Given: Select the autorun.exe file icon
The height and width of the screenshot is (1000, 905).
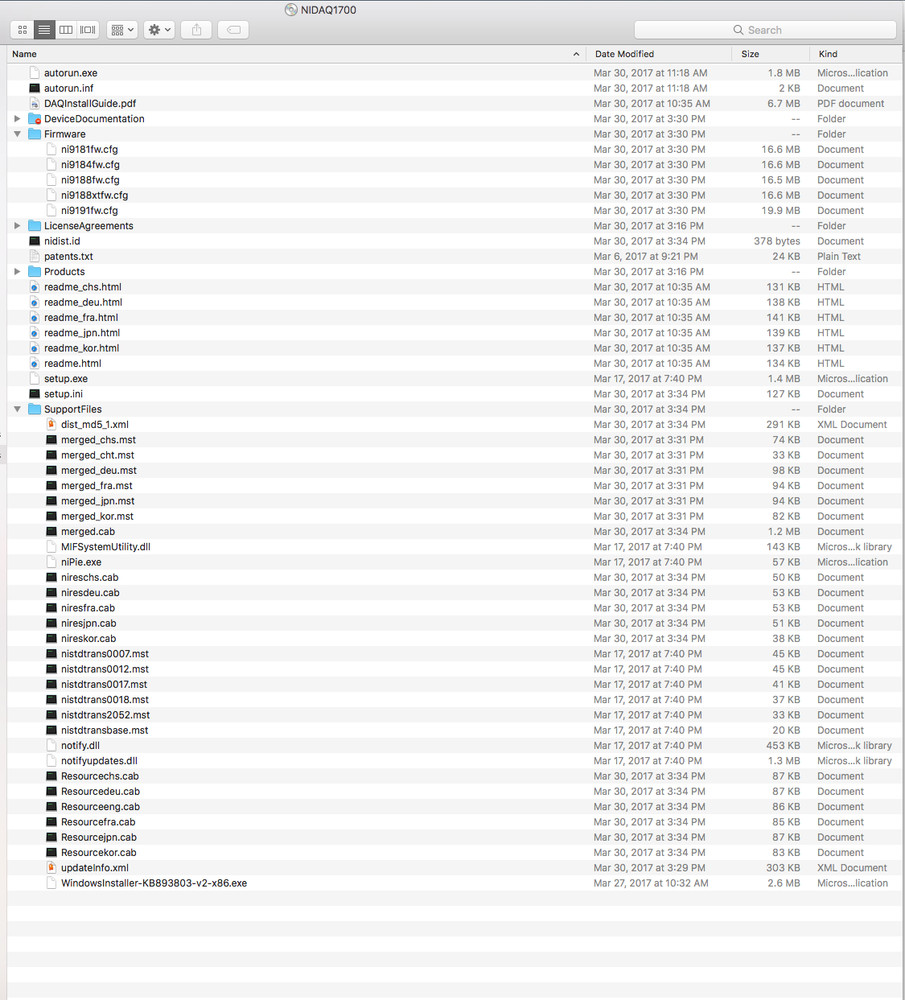Looking at the screenshot, I should [34, 73].
